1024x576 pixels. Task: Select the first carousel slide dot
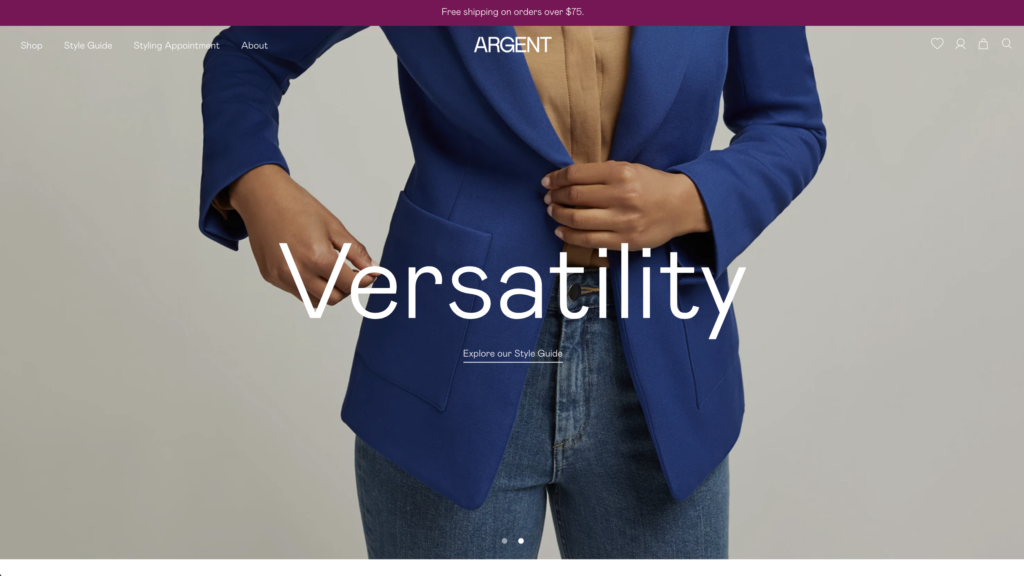tap(504, 541)
